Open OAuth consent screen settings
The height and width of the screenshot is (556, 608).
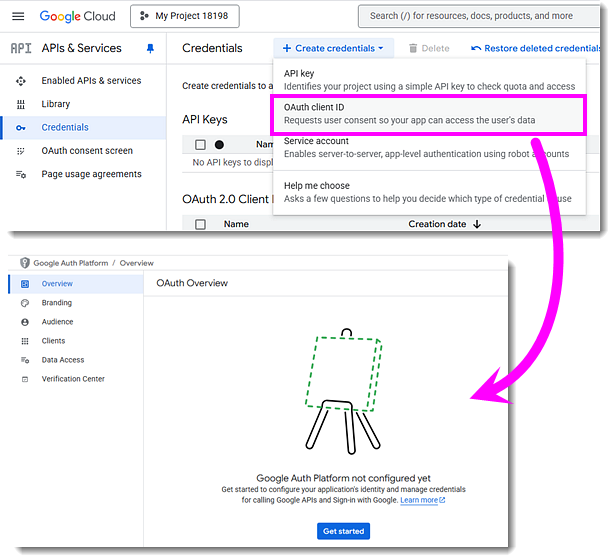pyautogui.click(x=87, y=150)
